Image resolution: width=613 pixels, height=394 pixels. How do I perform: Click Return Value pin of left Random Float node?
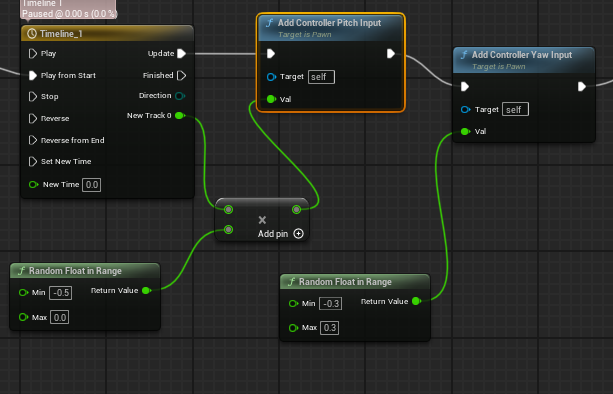(x=147, y=290)
